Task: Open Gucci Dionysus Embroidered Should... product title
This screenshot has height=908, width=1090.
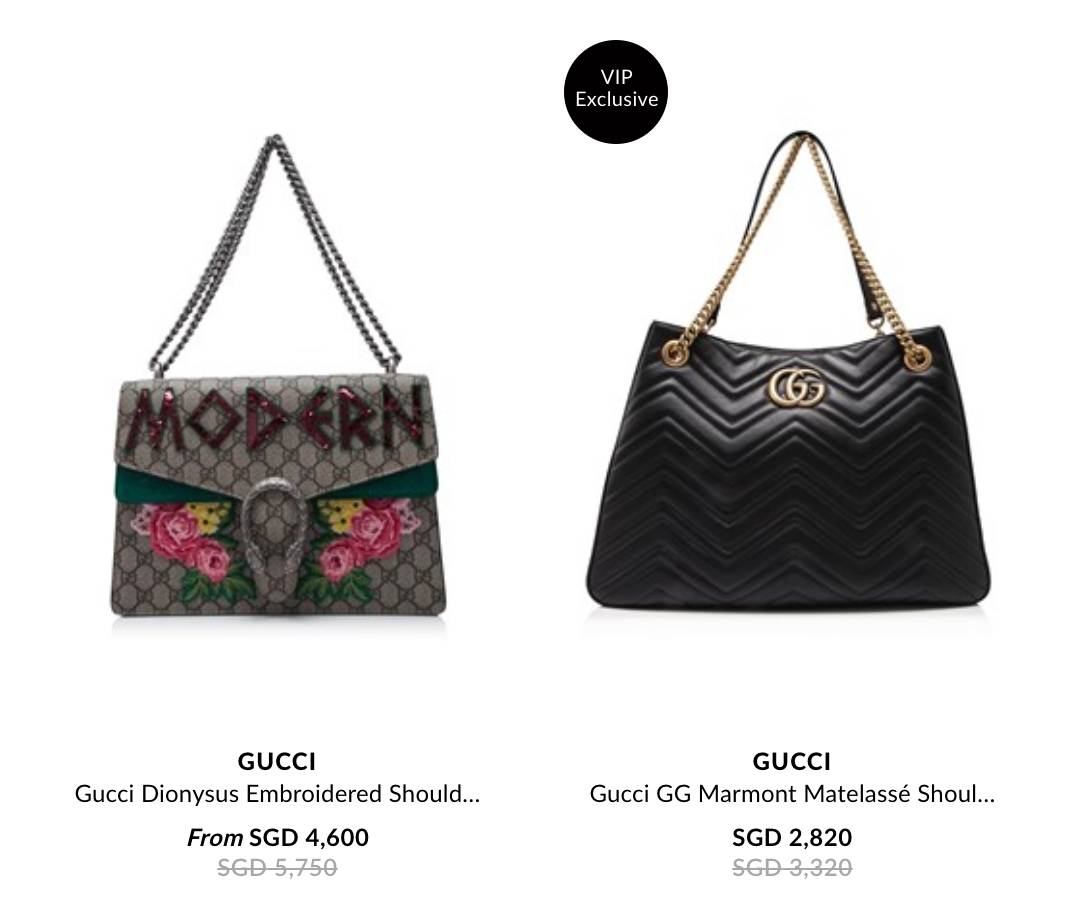Action: pyautogui.click(x=277, y=794)
